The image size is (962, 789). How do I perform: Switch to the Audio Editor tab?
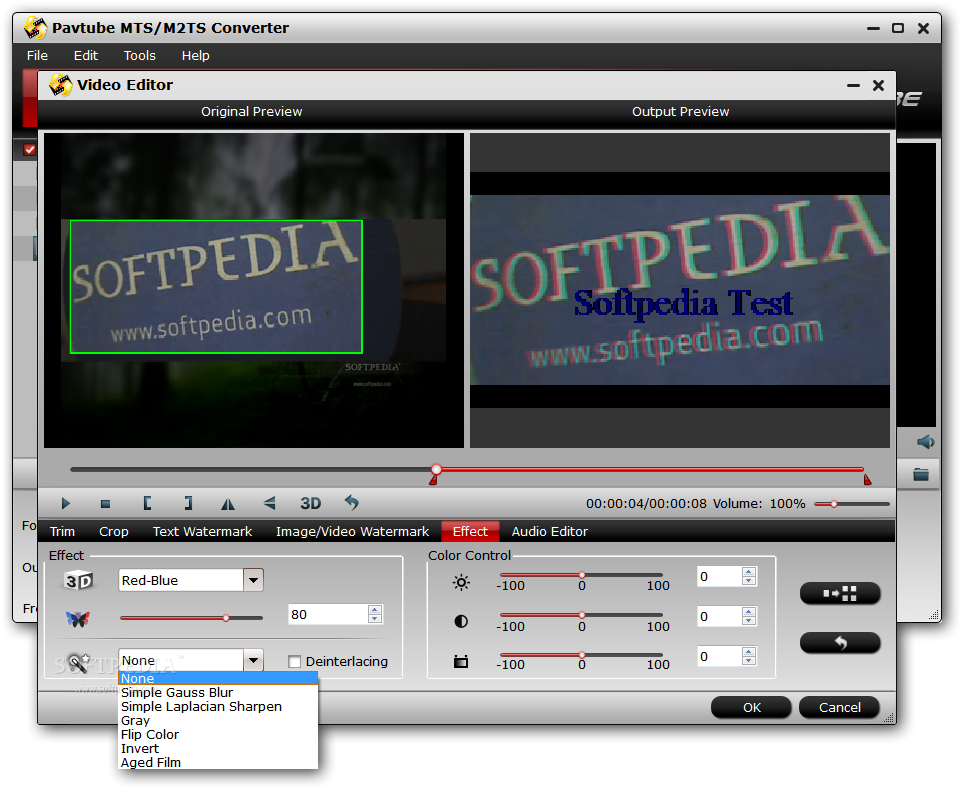tap(549, 531)
